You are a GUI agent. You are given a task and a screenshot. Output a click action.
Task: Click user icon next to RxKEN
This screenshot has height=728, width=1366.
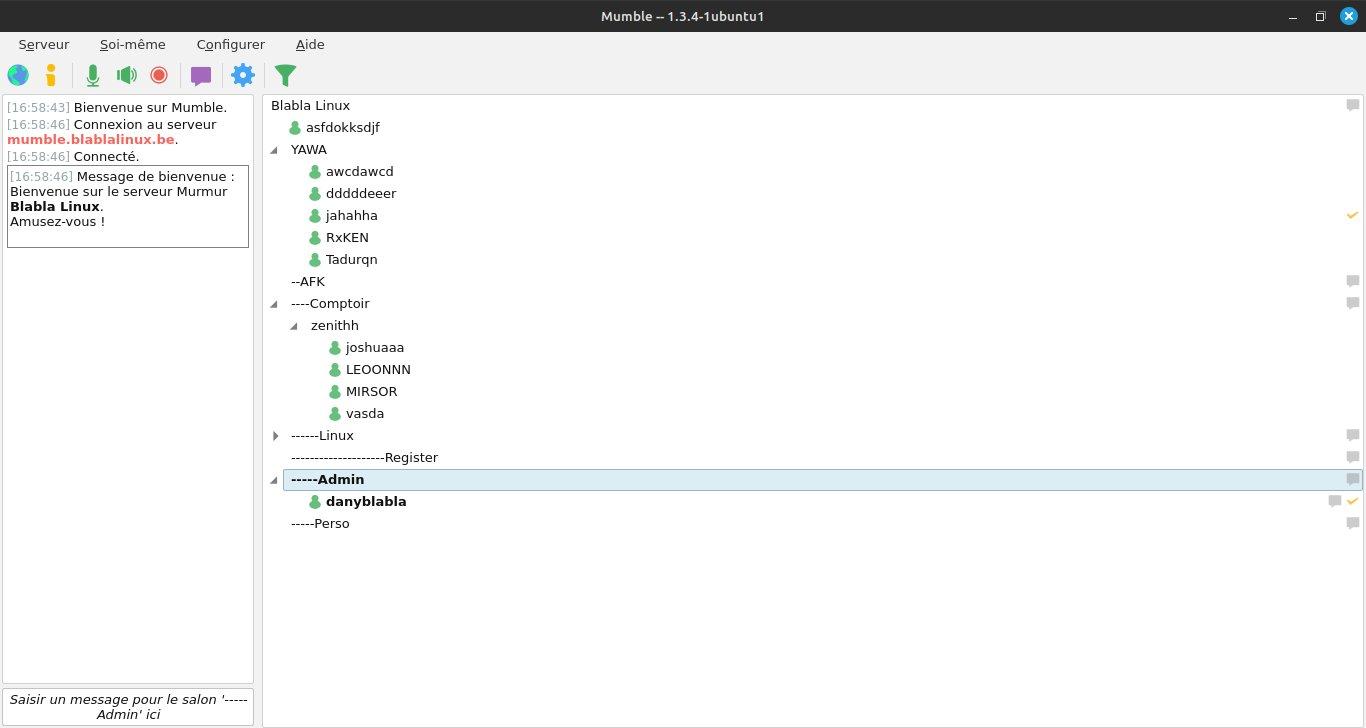[x=315, y=238]
